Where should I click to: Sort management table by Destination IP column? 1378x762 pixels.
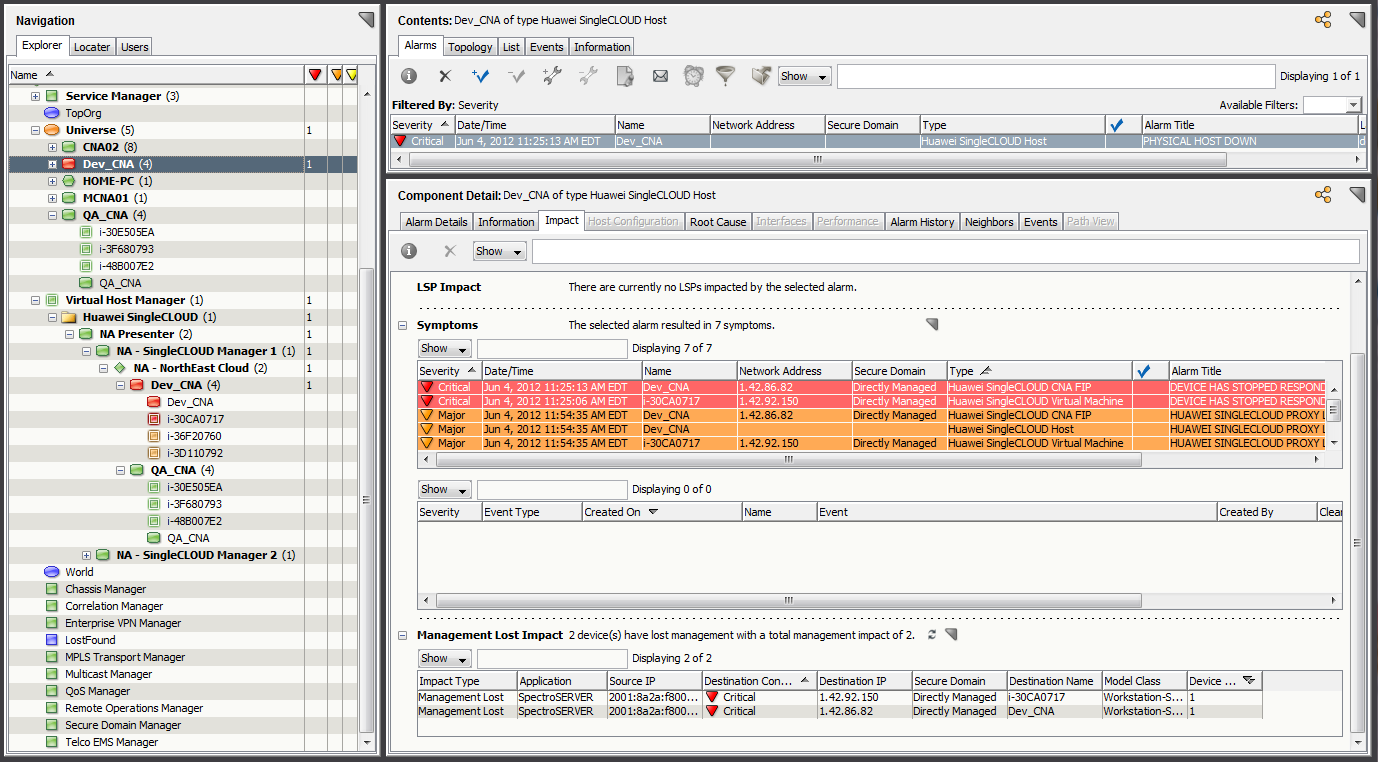point(864,681)
